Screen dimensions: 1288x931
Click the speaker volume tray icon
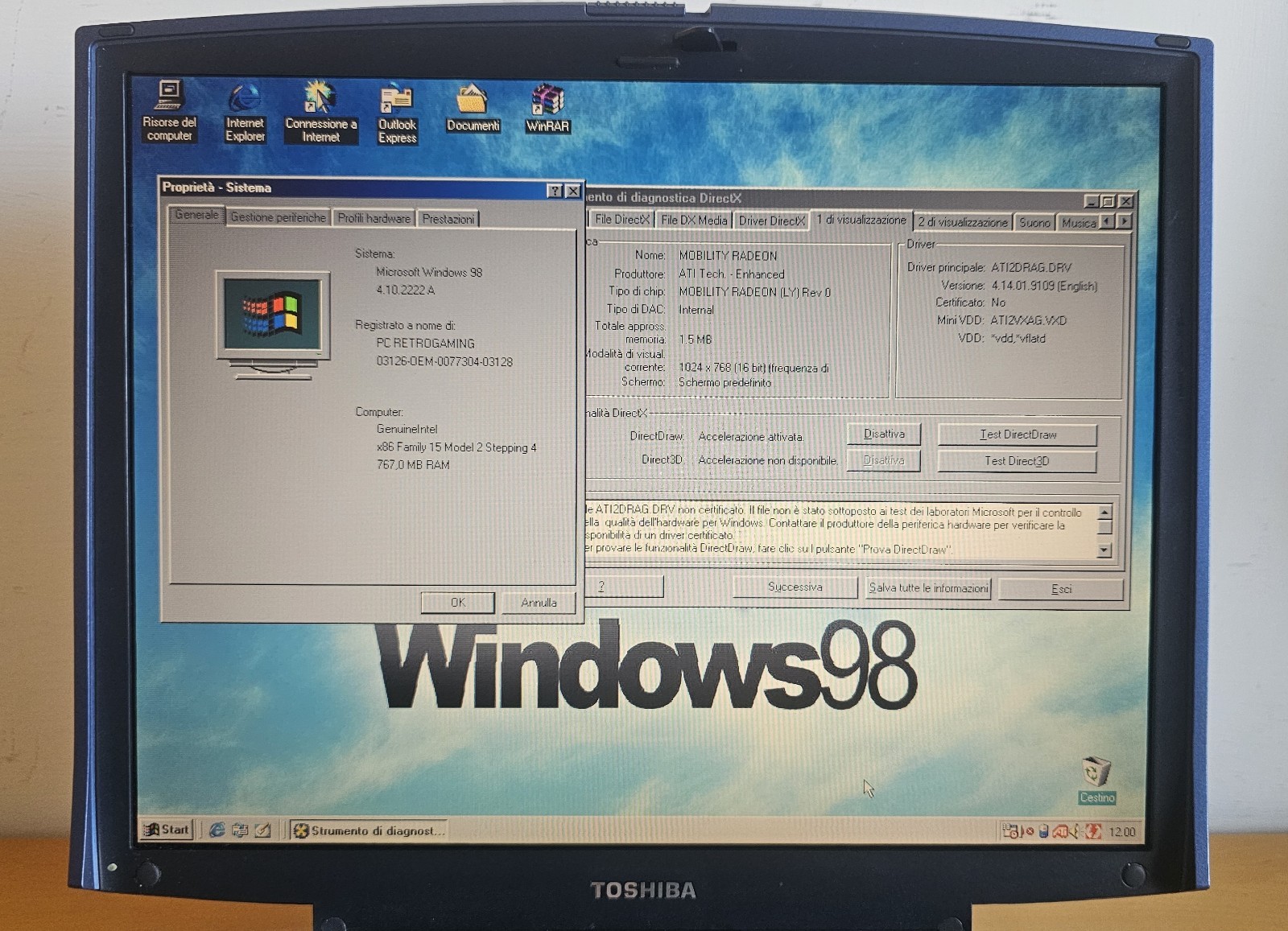tap(1075, 831)
